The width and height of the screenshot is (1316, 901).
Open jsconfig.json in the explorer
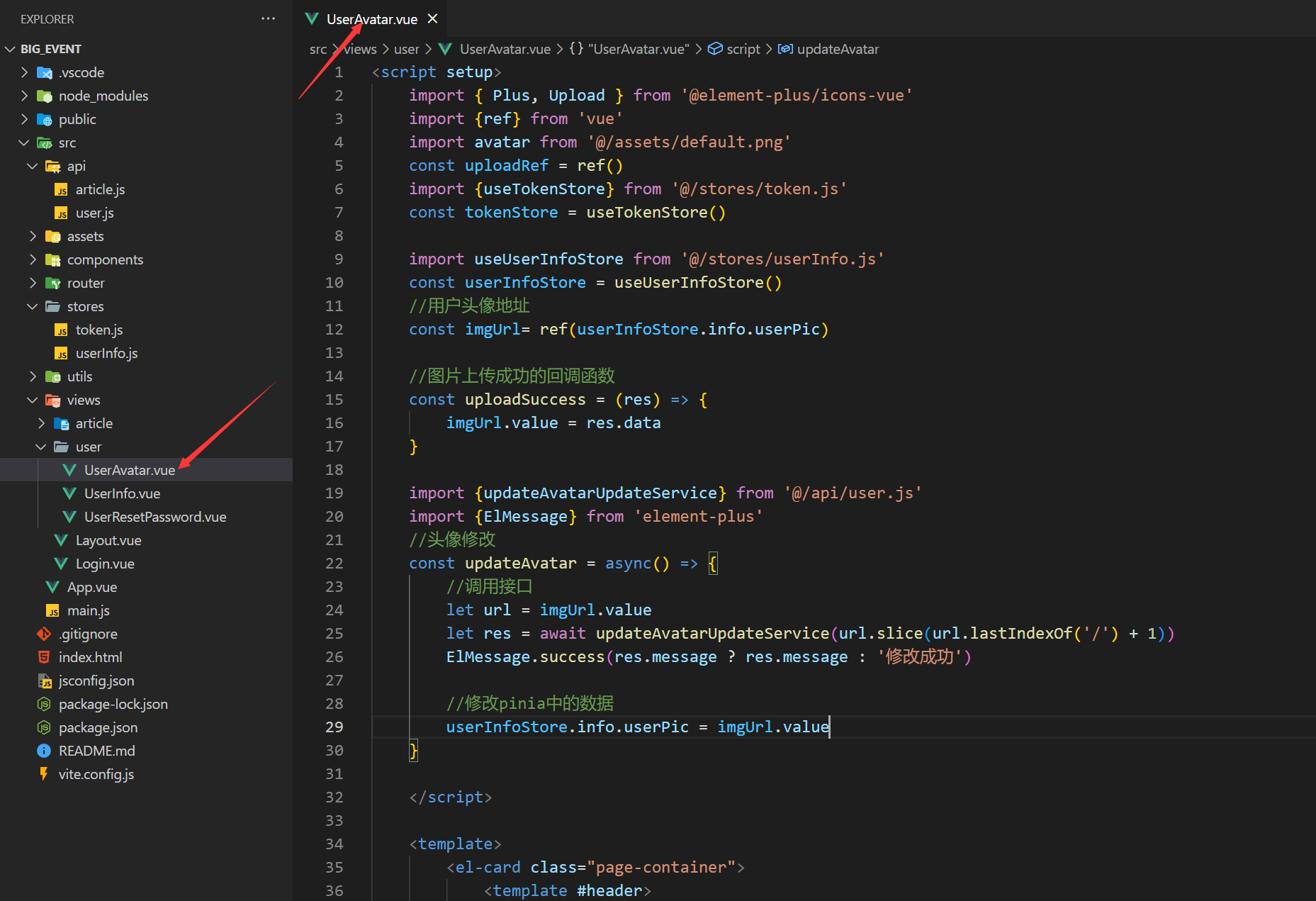pos(146,681)
